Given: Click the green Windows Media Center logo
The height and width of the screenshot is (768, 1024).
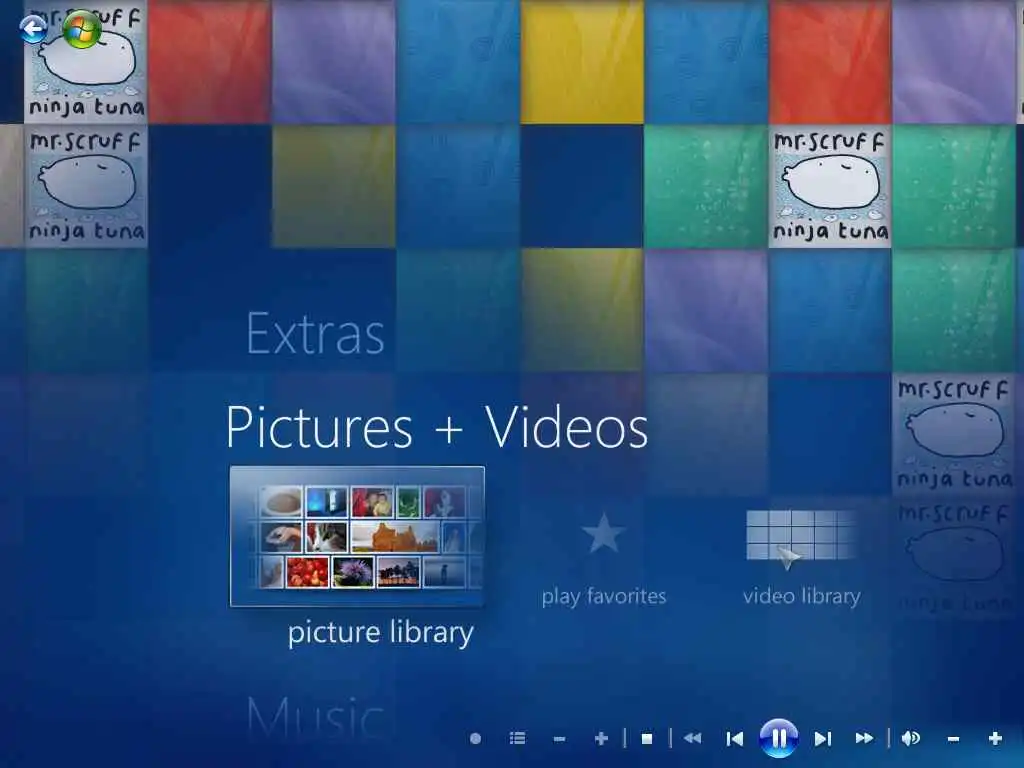Looking at the screenshot, I should 82,29.
